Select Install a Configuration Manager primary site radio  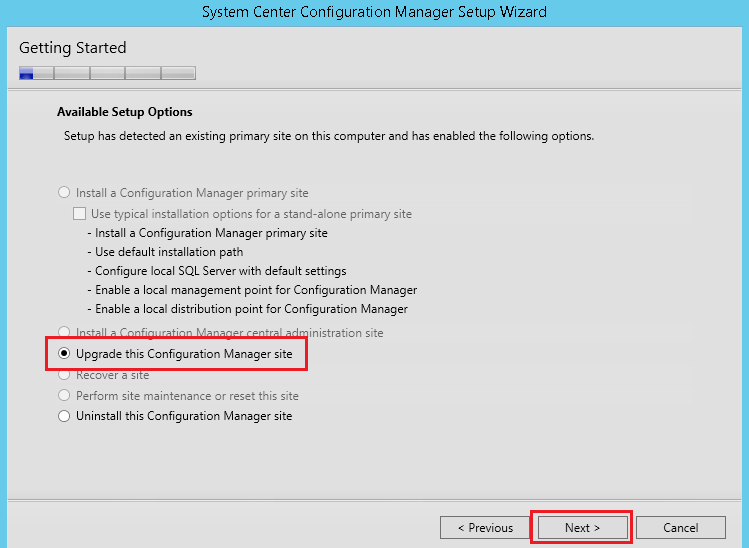pyautogui.click(x=65, y=193)
